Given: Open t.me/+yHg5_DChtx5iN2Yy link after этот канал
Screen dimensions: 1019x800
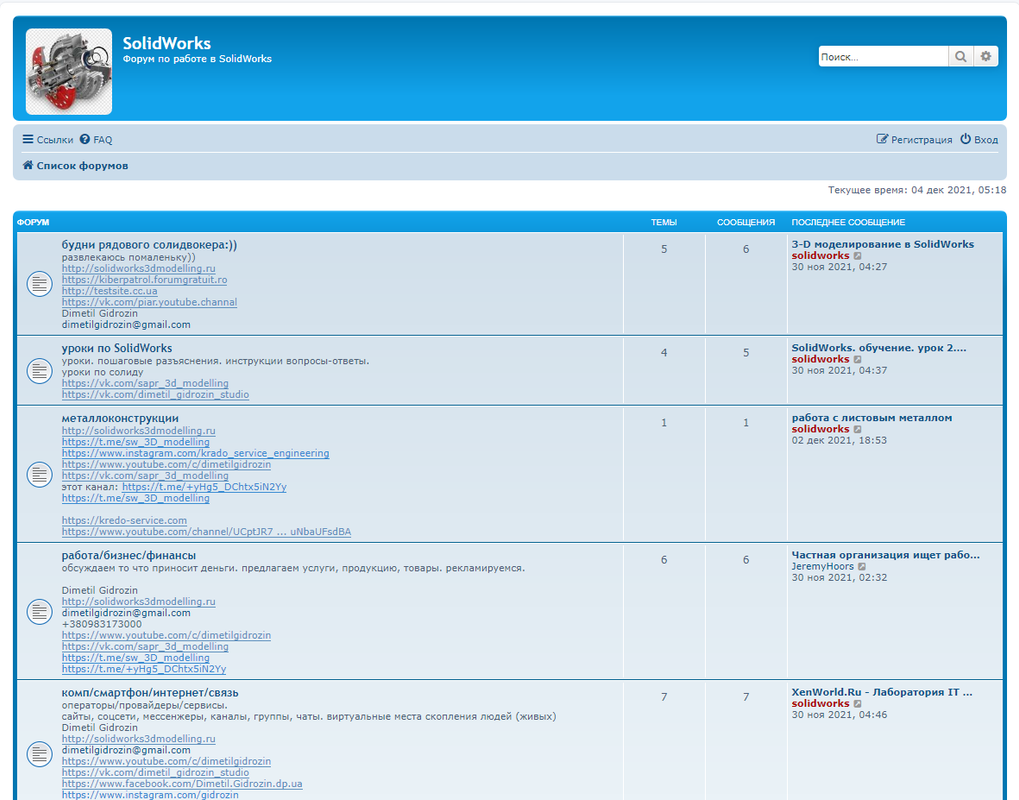Looking at the screenshot, I should [x=204, y=487].
